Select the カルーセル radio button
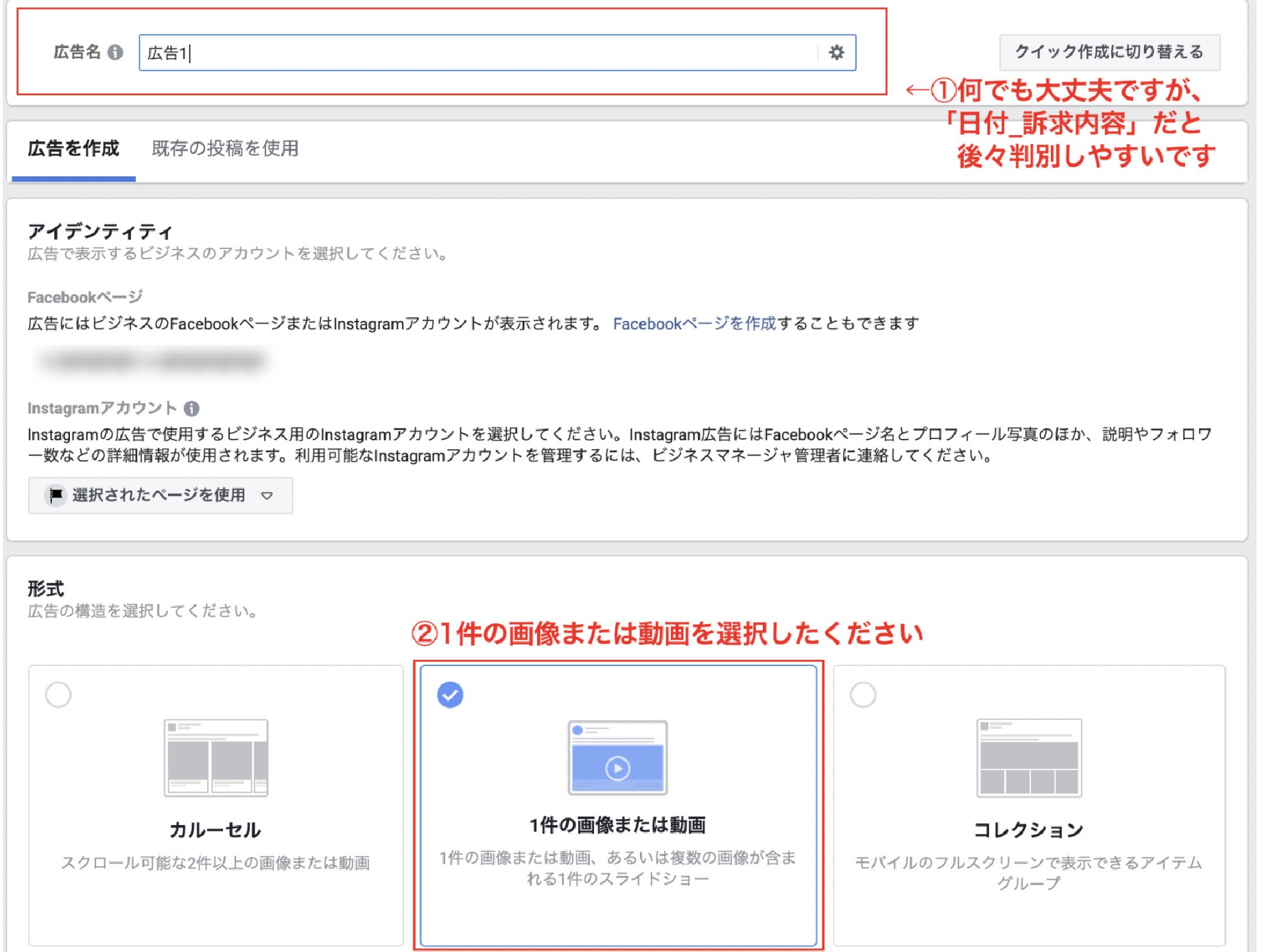 tap(58, 695)
